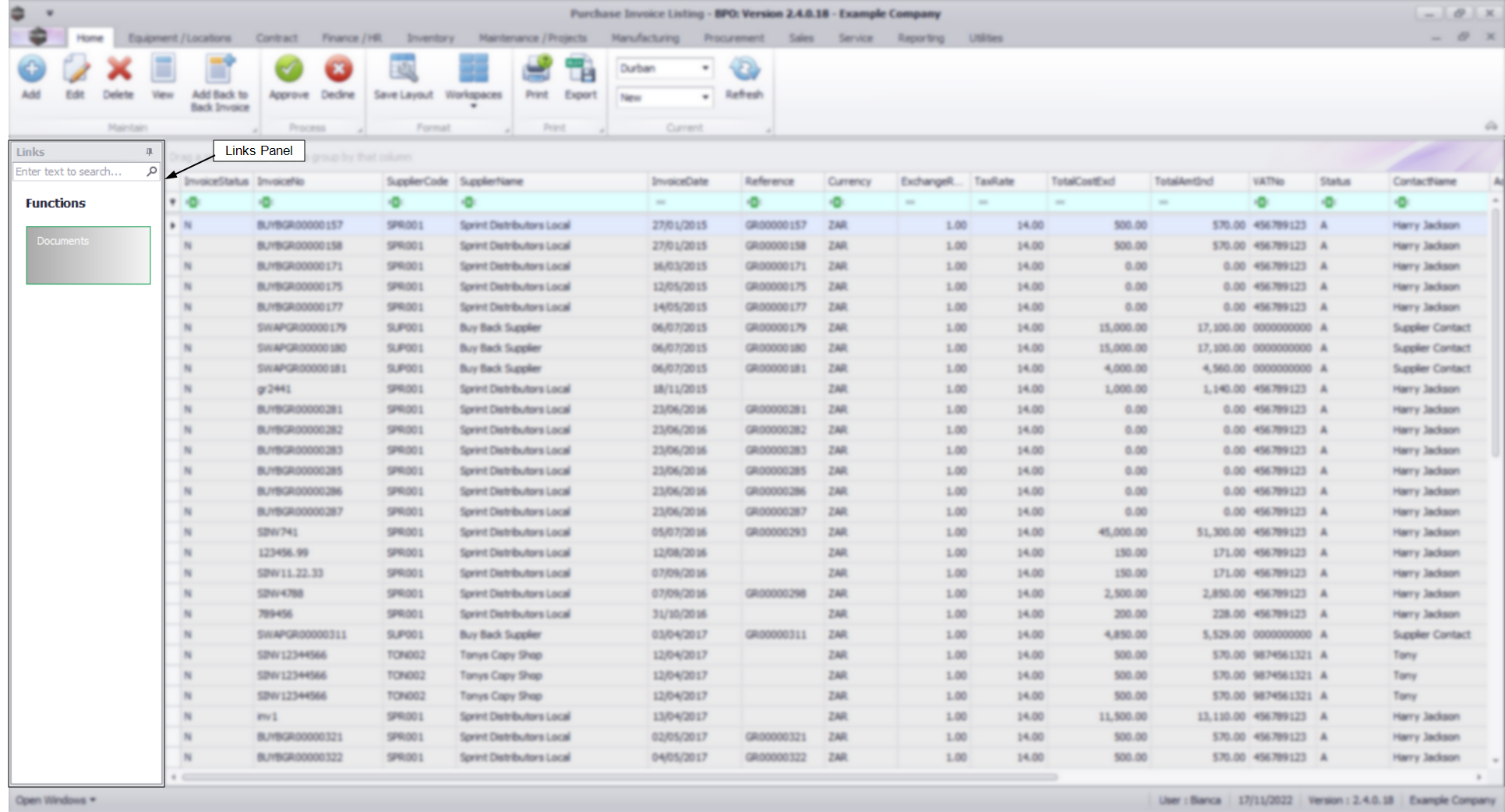Open the Open Windows dropdown

tap(55, 800)
